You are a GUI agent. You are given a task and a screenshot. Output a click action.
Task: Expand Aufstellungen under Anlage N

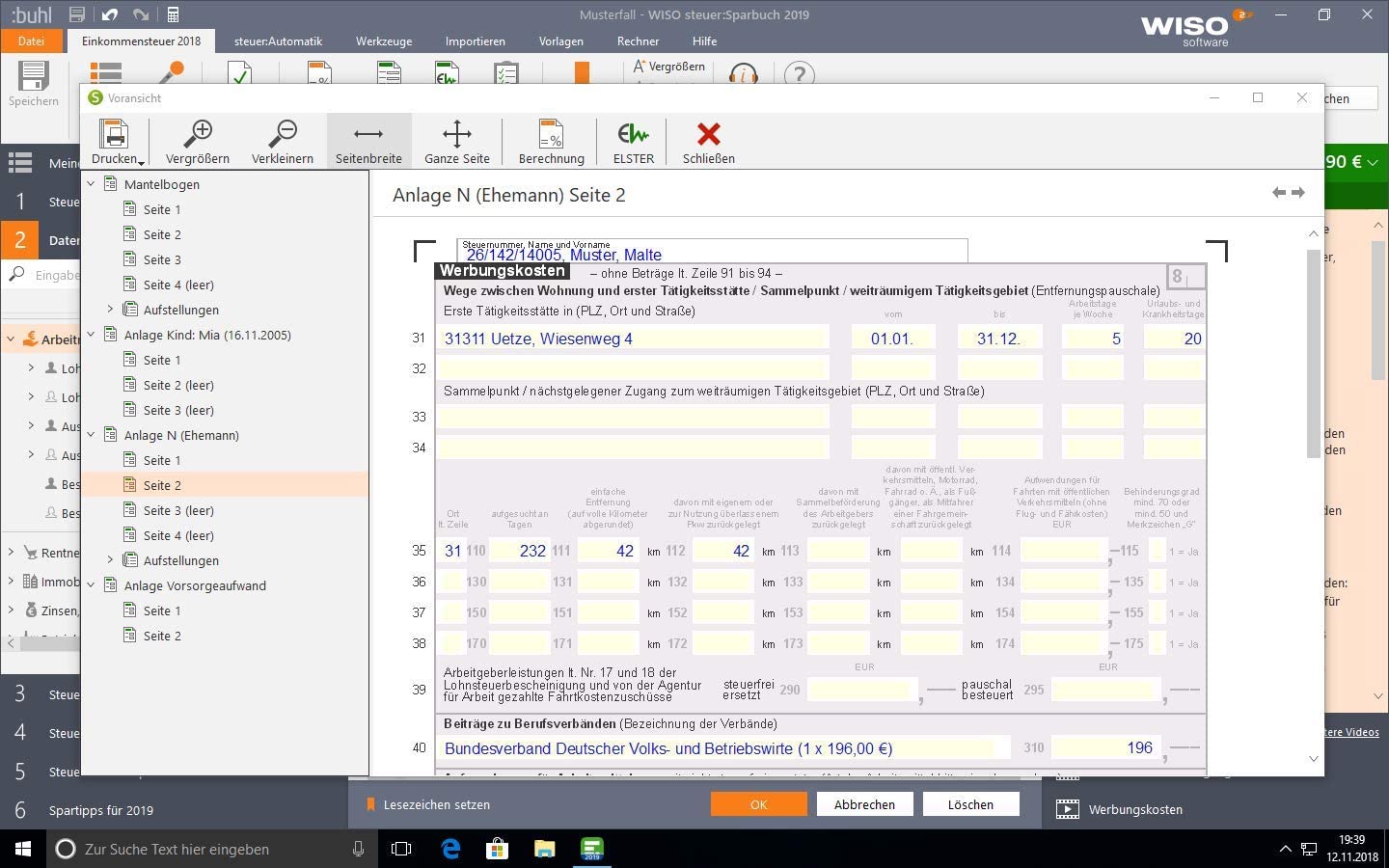coord(110,559)
